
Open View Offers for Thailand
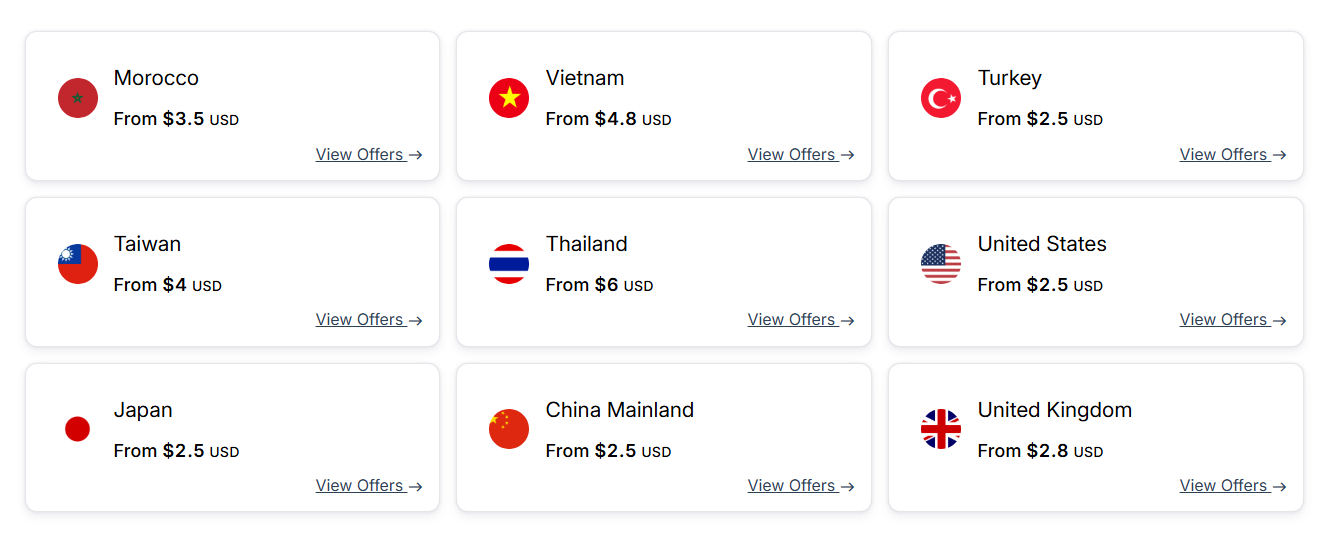click(x=801, y=320)
